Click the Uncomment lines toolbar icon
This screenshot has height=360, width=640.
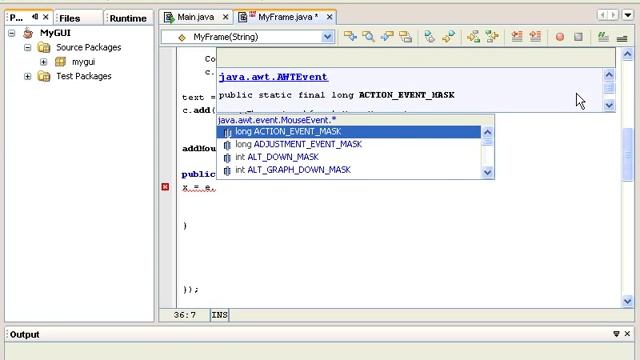(x=622, y=38)
